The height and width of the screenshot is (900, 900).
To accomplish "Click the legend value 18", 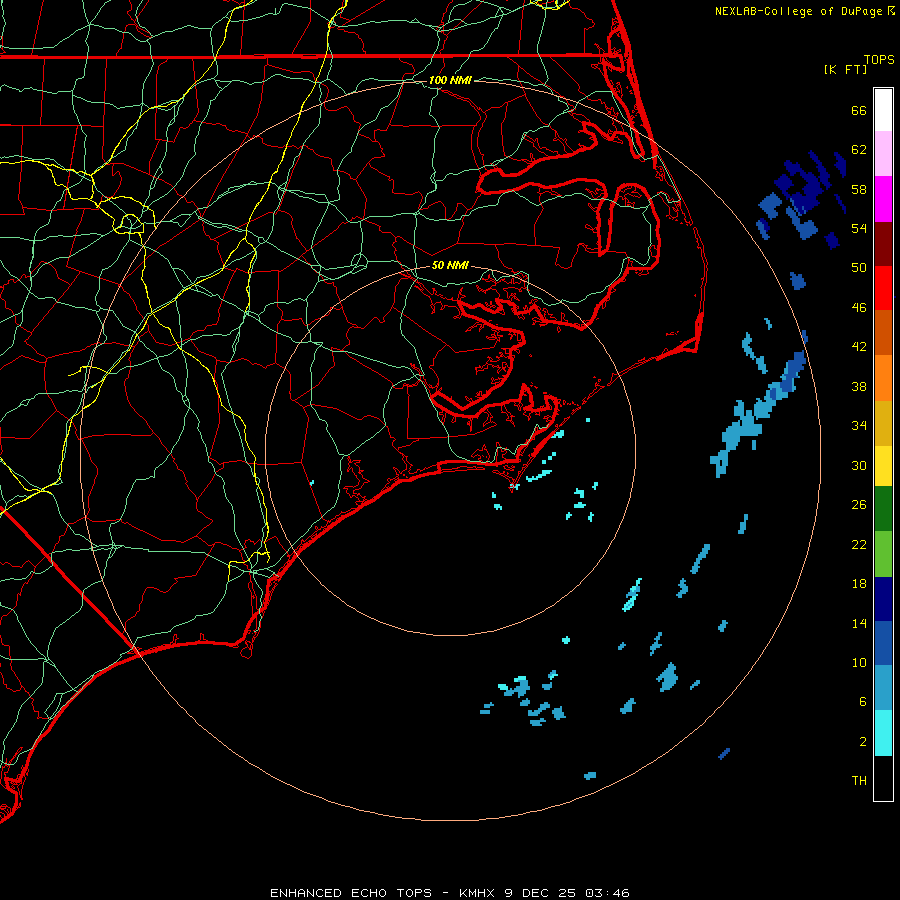I will 859,584.
